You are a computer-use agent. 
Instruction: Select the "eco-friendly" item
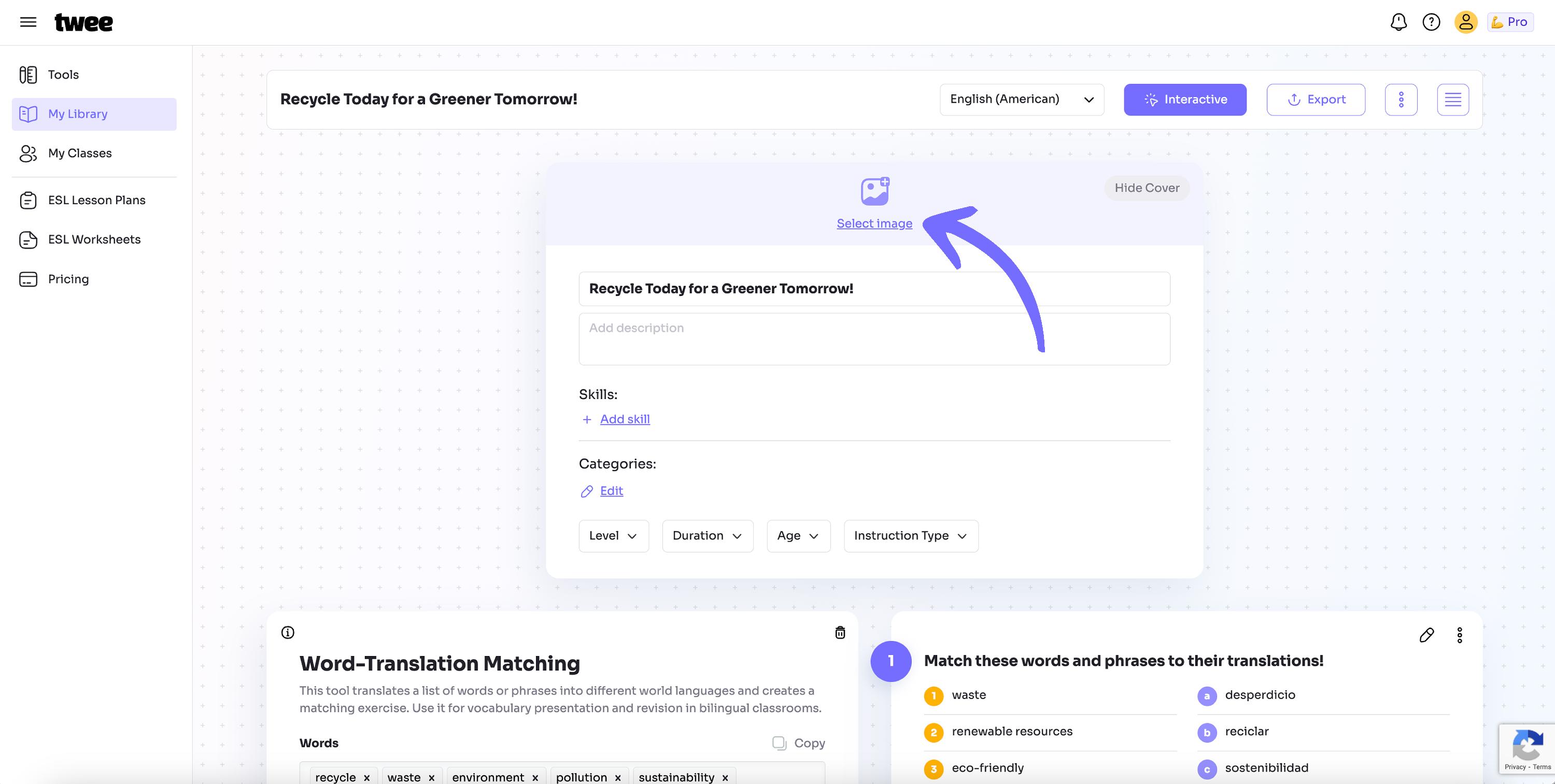pos(987,768)
